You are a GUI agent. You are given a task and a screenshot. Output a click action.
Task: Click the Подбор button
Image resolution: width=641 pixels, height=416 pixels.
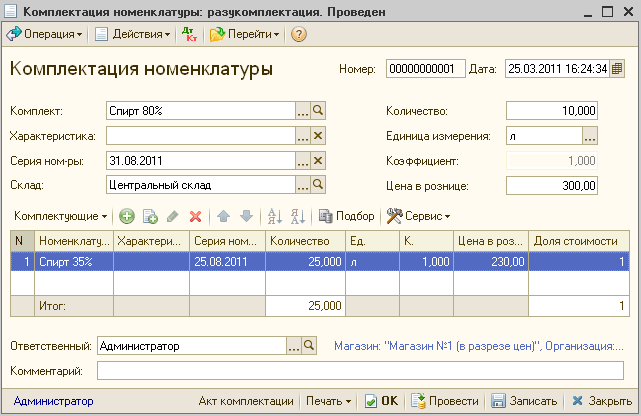click(346, 216)
